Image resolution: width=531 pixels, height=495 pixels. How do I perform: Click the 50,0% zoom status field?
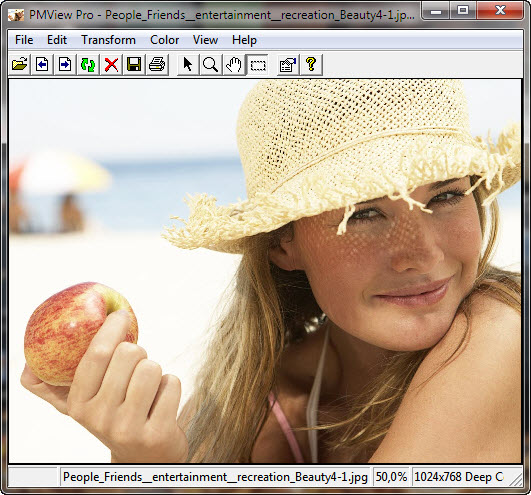(x=391, y=477)
